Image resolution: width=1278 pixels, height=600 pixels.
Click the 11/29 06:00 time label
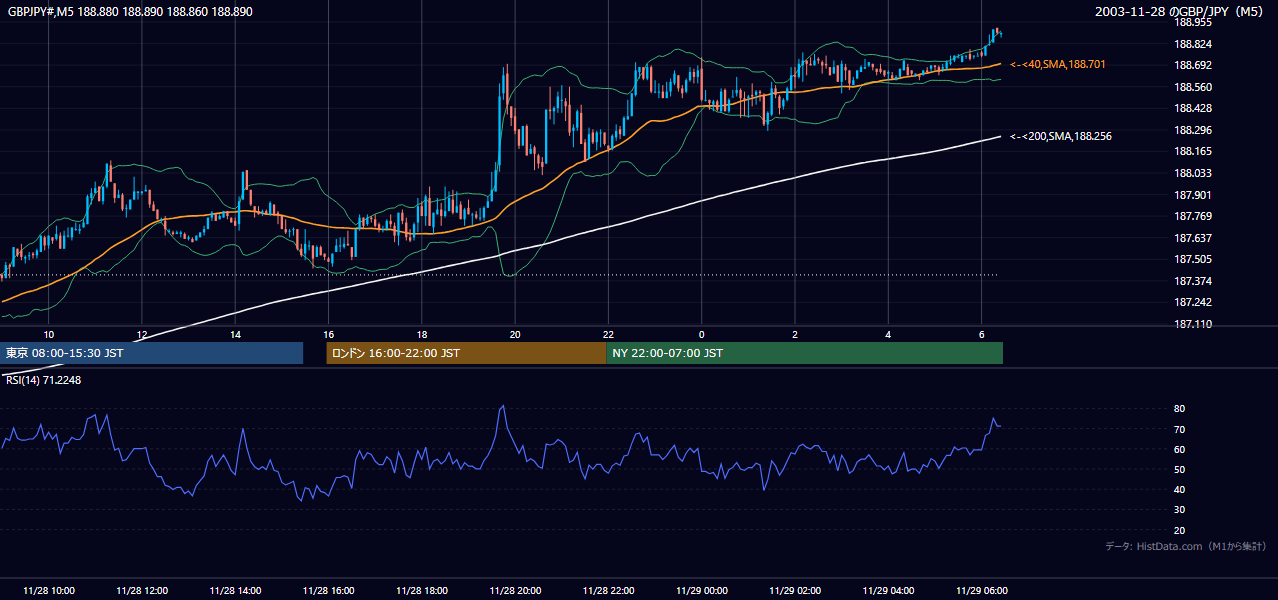pos(982,590)
